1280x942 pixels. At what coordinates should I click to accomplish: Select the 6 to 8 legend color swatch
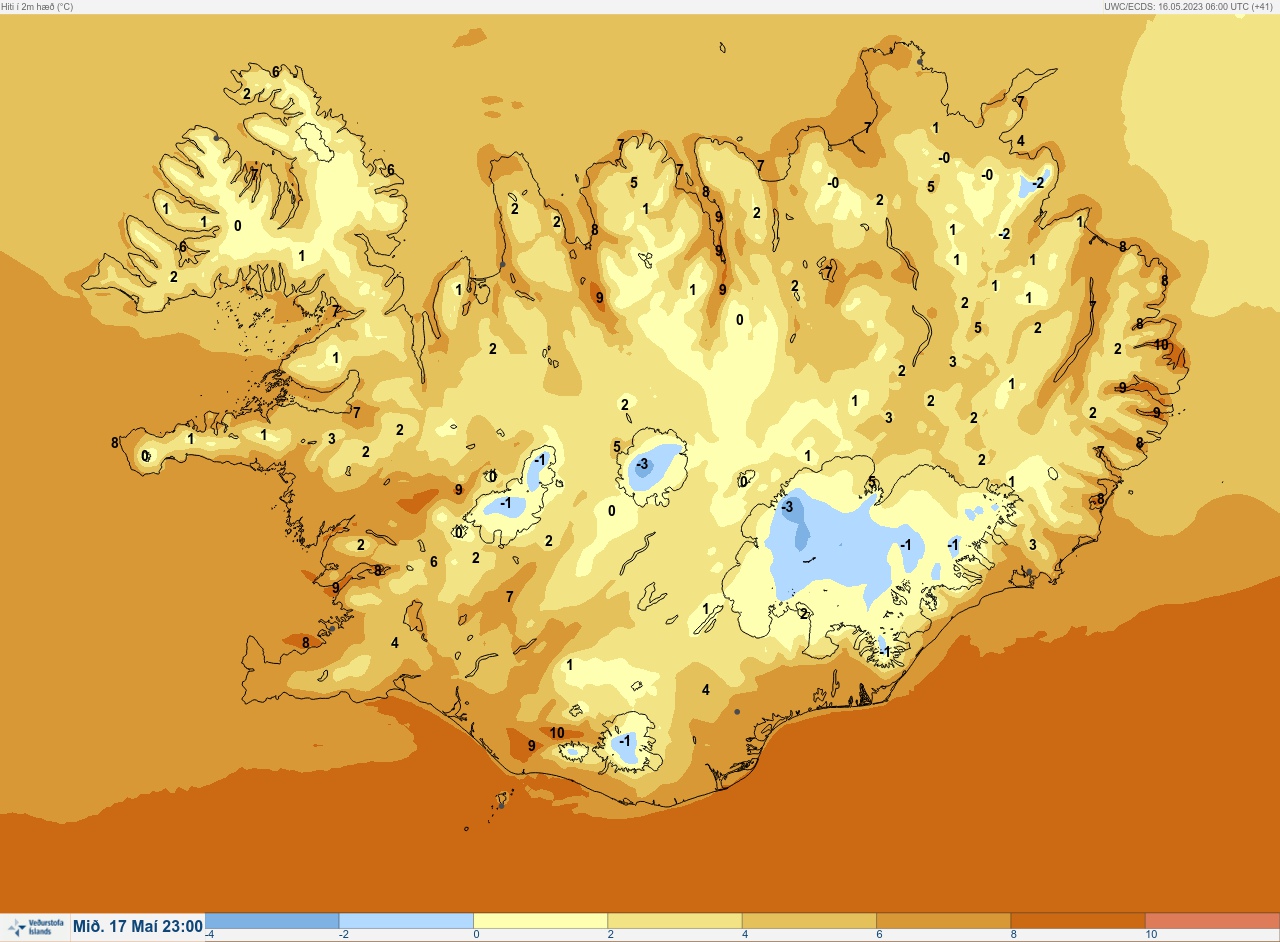click(x=943, y=921)
